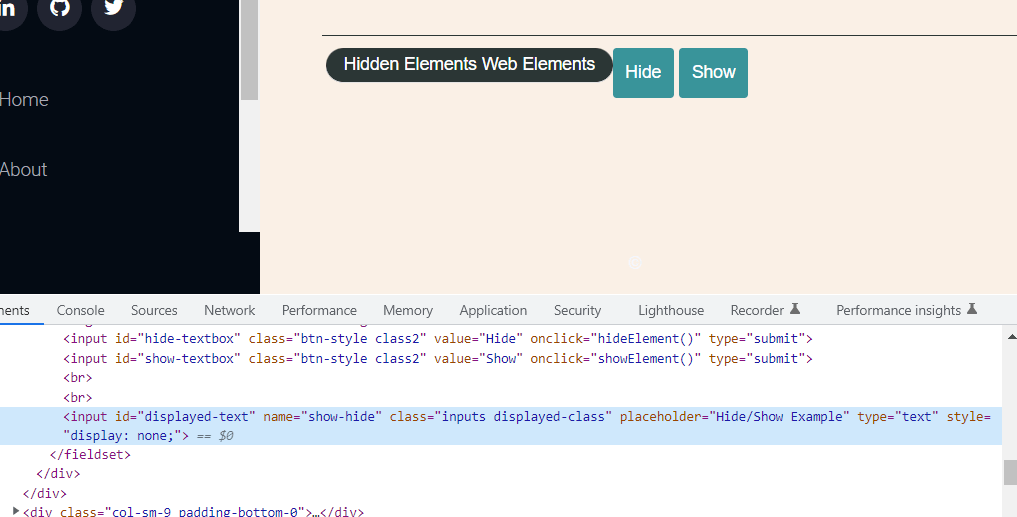Switch to the Console tab
This screenshot has width=1017, height=517.
[80, 310]
